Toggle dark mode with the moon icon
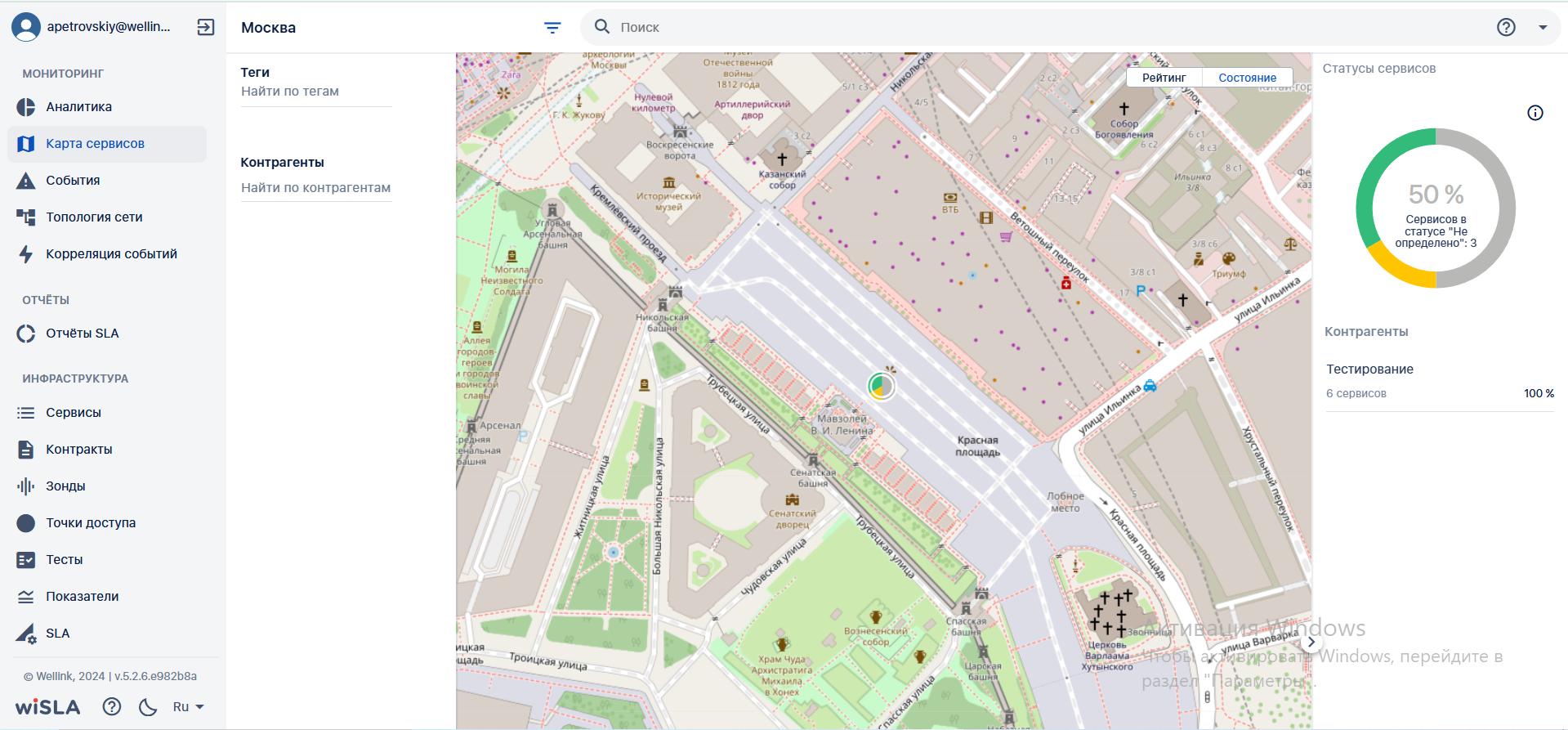1568x730 pixels. pos(148,706)
